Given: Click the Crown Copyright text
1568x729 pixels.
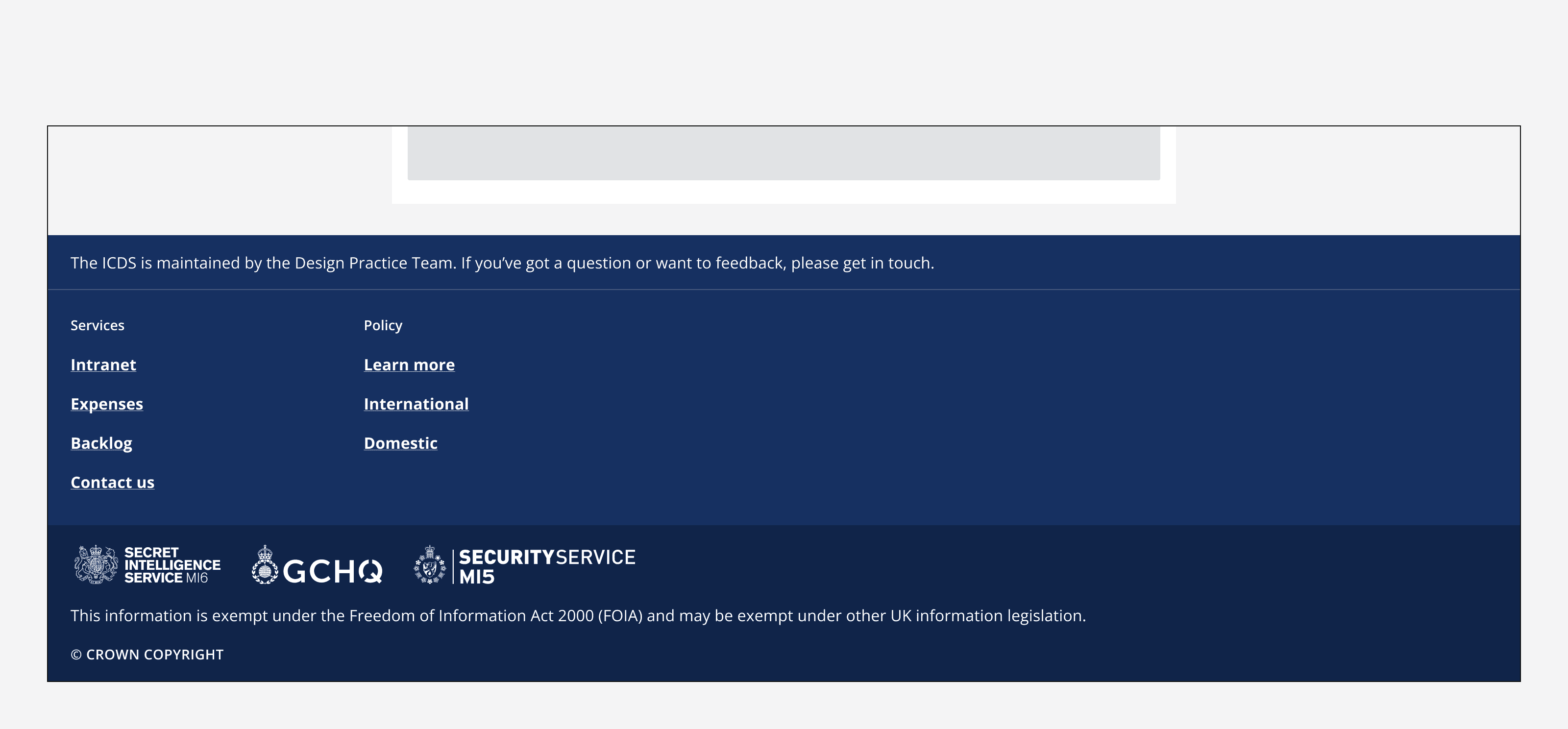Looking at the screenshot, I should (147, 655).
